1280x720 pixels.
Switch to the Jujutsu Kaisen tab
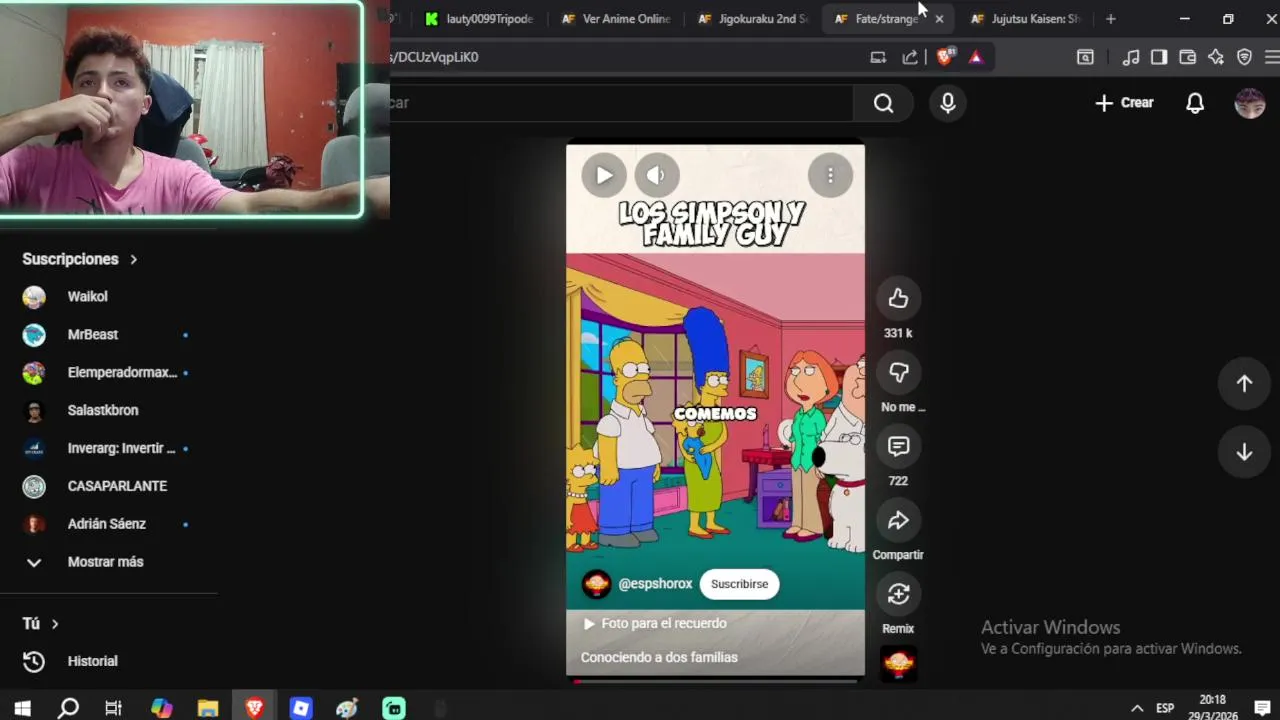coord(1026,19)
